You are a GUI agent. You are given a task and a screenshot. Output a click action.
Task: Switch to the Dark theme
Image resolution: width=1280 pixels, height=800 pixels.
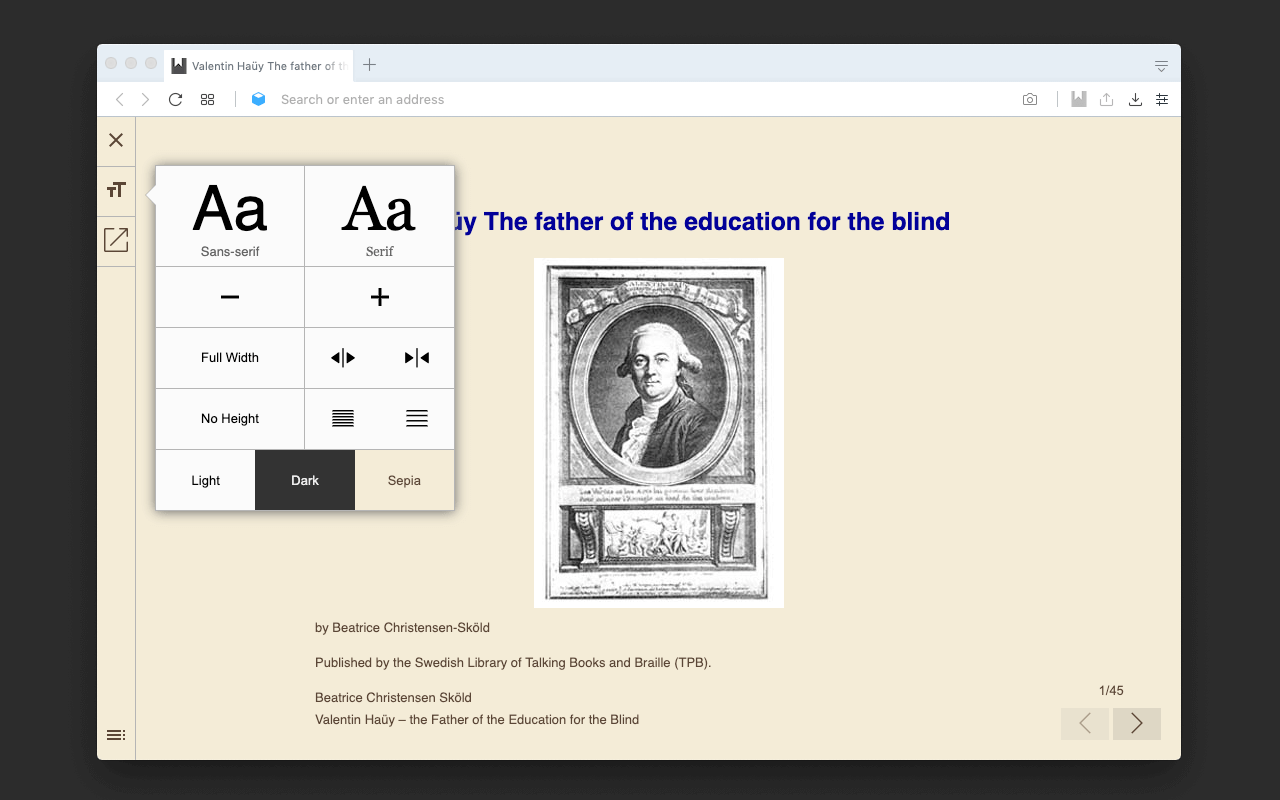click(x=305, y=480)
